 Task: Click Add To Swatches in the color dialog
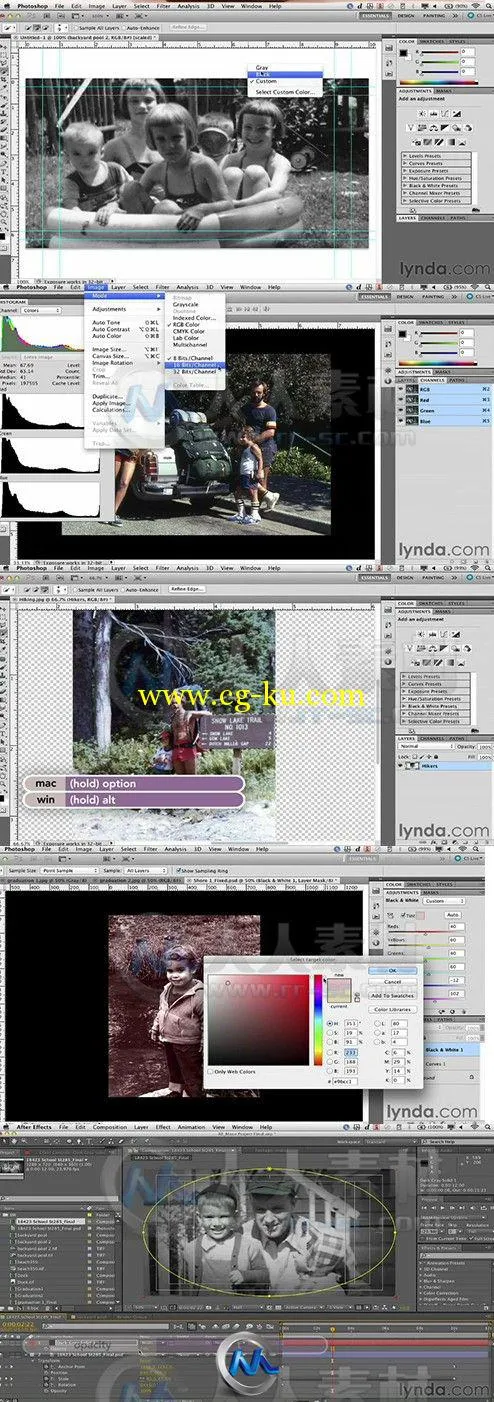[392, 995]
